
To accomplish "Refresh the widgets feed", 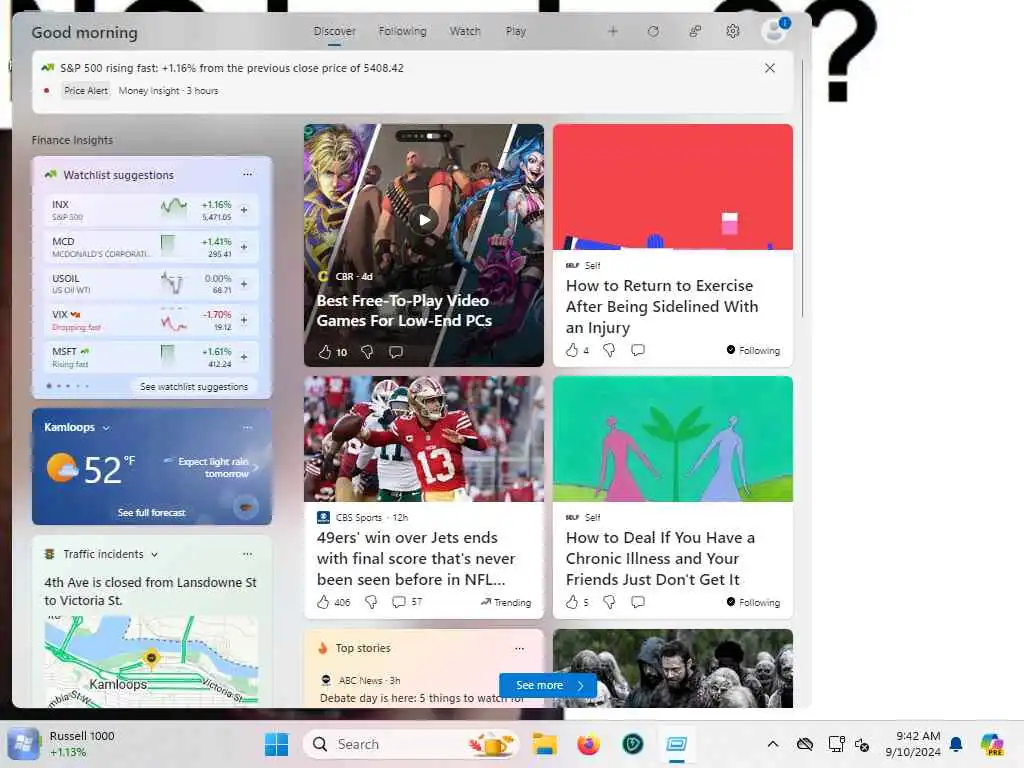I will tap(653, 31).
